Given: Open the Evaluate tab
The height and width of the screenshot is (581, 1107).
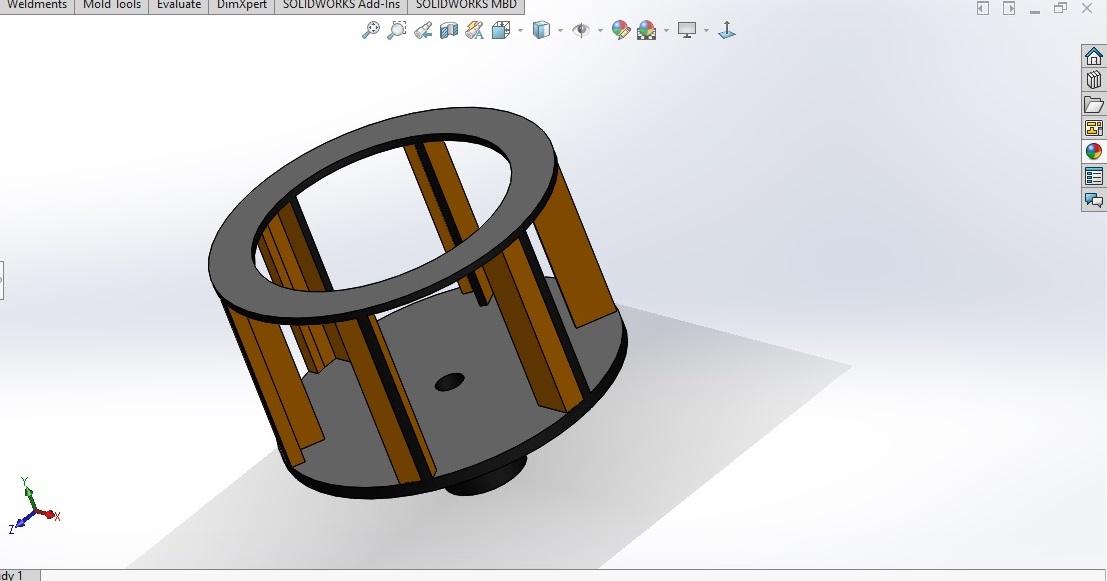Looking at the screenshot, I should (x=179, y=6).
